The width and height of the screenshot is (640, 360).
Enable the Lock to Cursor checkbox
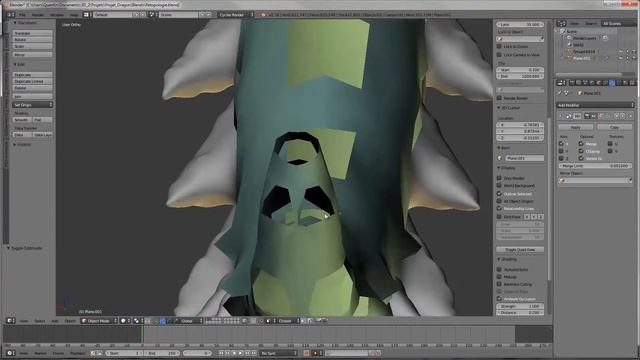499,47
